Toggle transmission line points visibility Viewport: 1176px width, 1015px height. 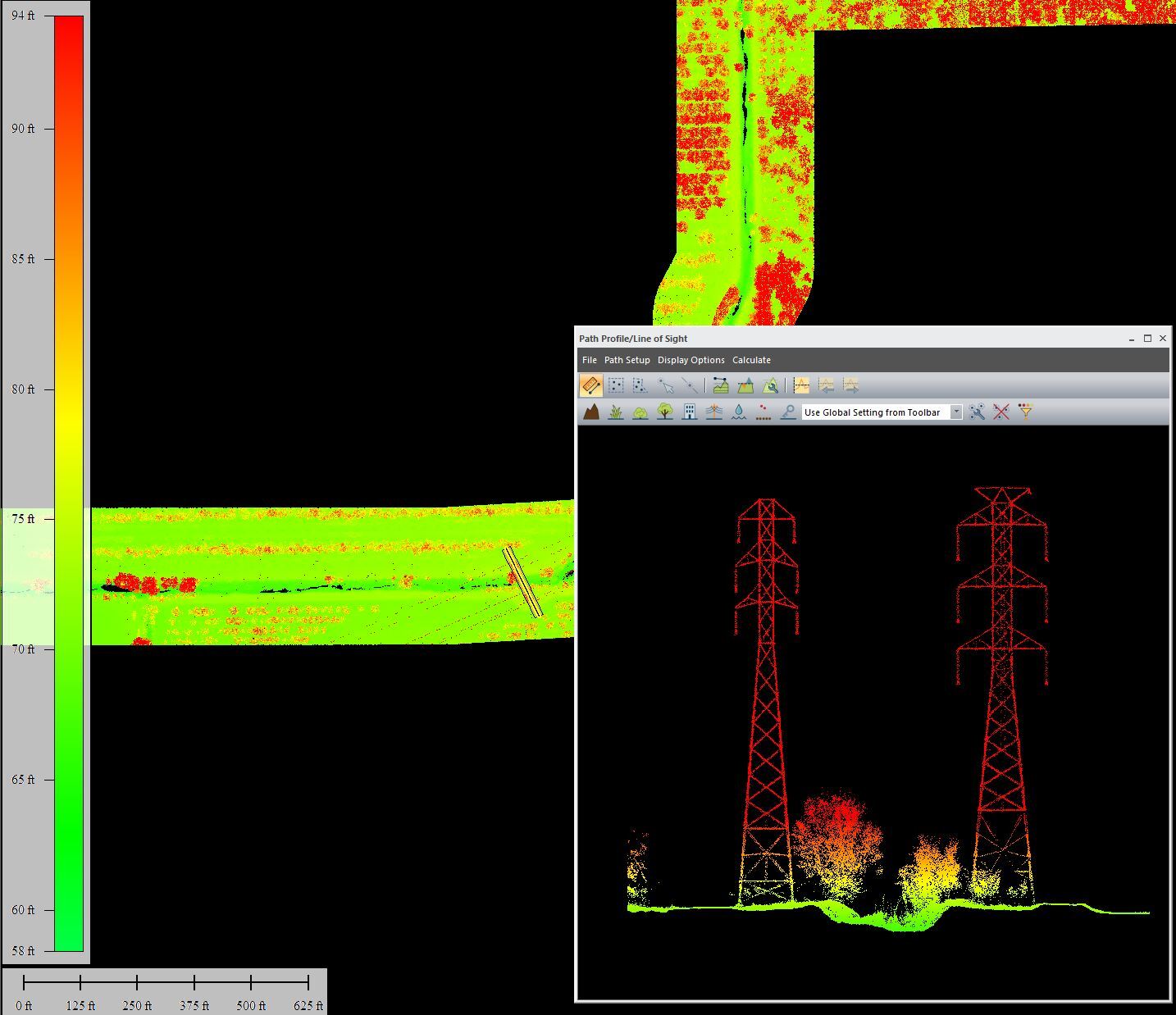713,412
